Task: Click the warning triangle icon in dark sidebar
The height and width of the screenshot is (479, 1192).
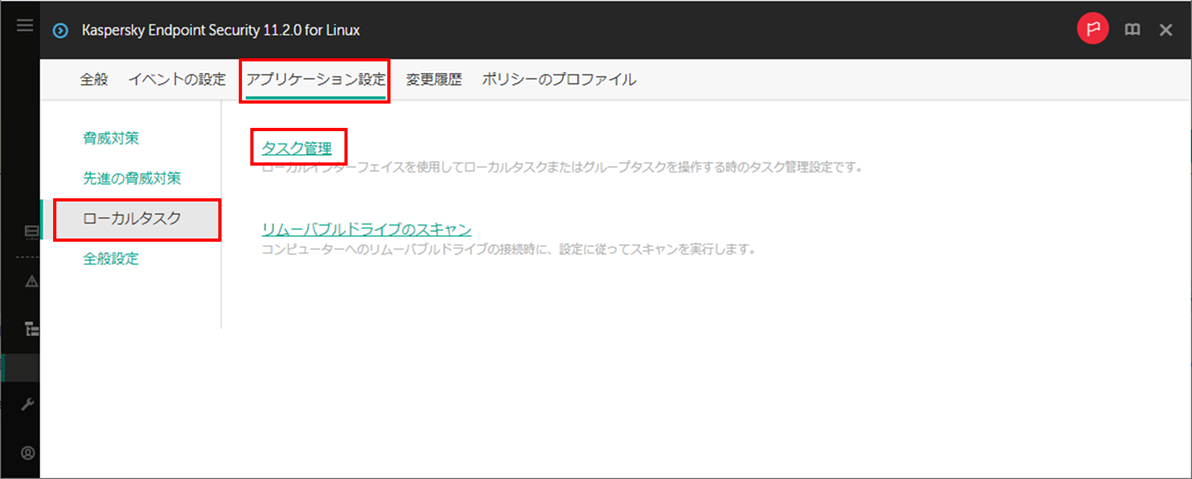Action: [x=32, y=281]
